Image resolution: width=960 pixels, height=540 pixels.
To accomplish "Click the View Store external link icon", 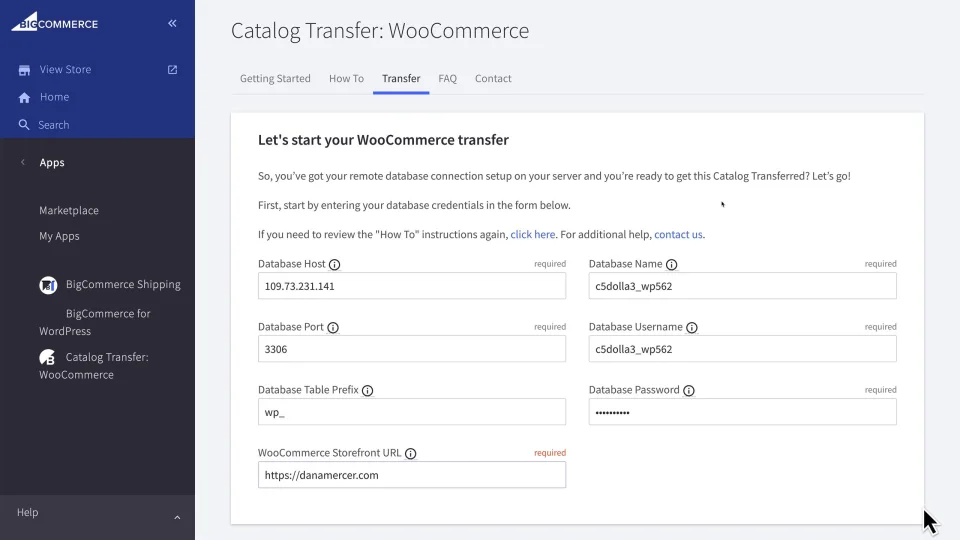I will click(x=172, y=70).
